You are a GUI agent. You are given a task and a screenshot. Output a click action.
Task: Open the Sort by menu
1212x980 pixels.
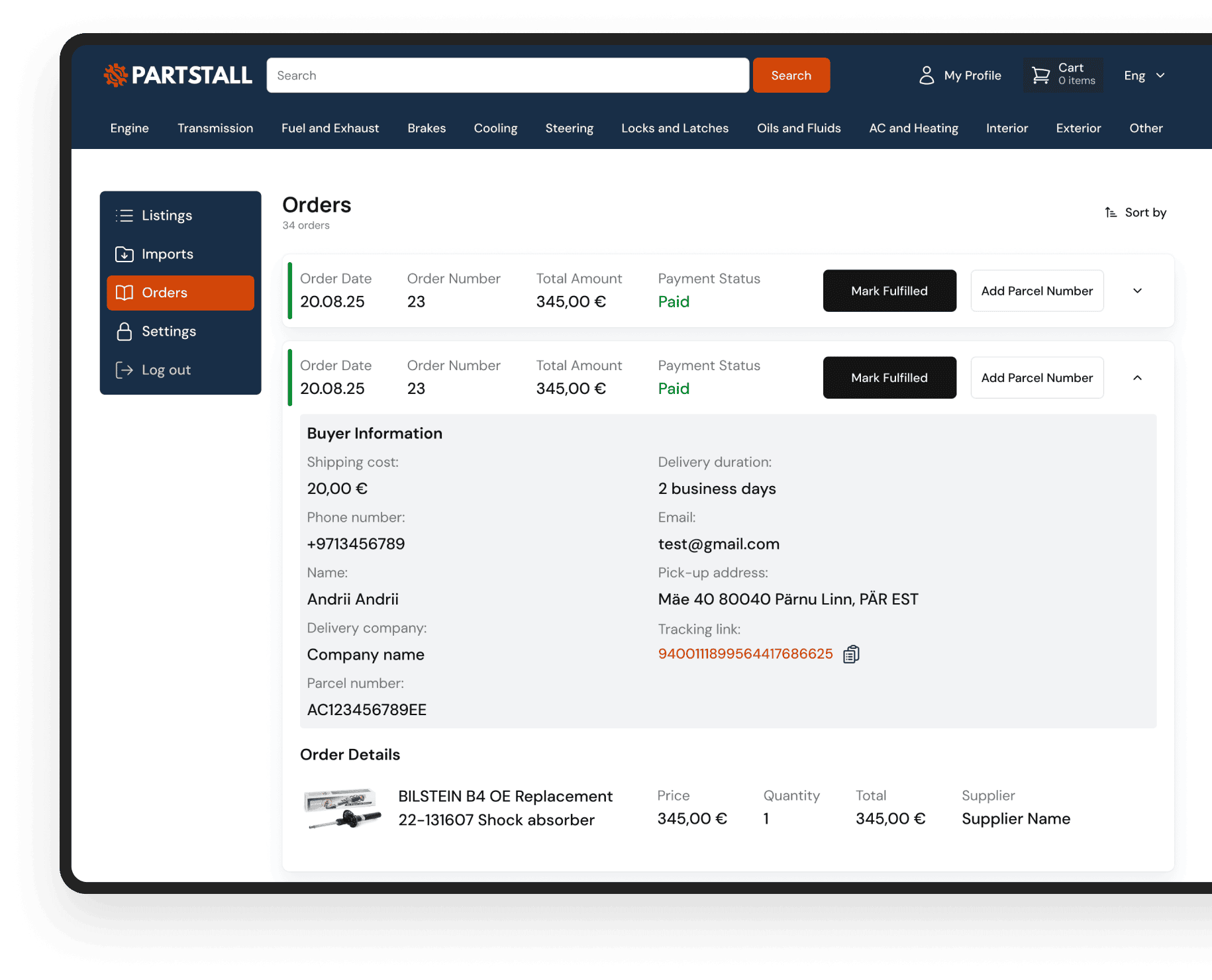1136,213
